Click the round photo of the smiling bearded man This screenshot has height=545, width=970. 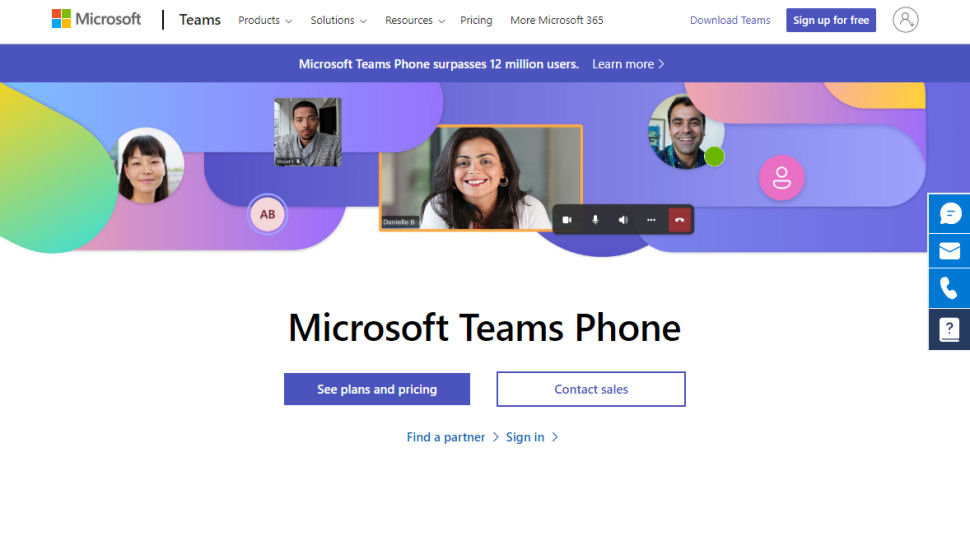(x=684, y=132)
